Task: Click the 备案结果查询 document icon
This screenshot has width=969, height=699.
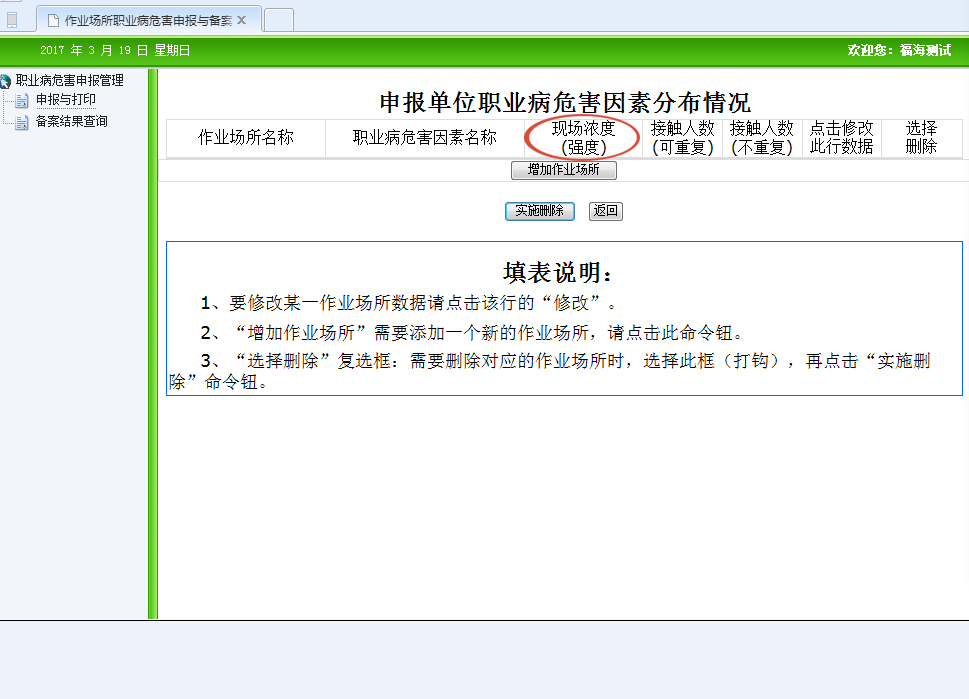Action: (x=22, y=122)
